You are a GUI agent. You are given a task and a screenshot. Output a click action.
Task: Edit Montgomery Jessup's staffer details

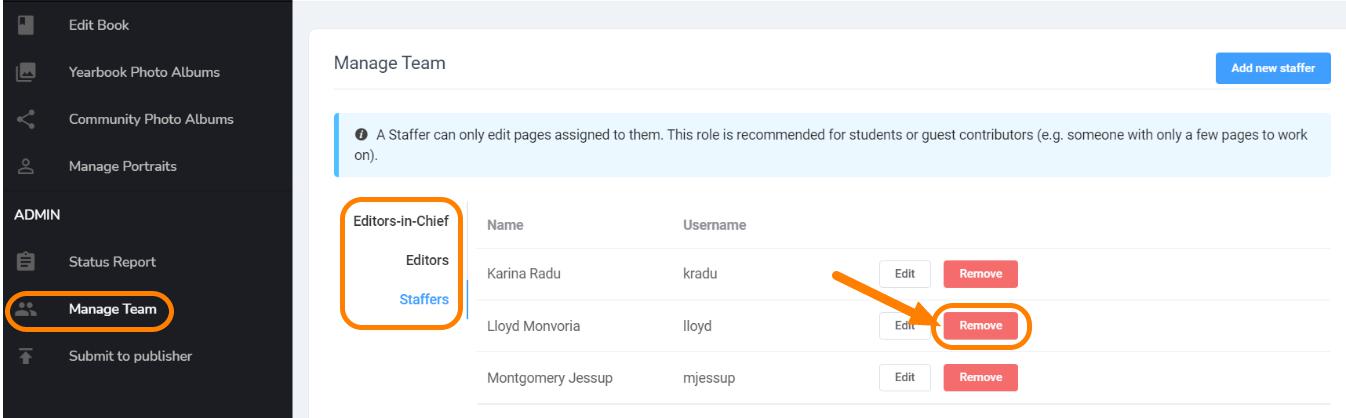[x=905, y=377]
